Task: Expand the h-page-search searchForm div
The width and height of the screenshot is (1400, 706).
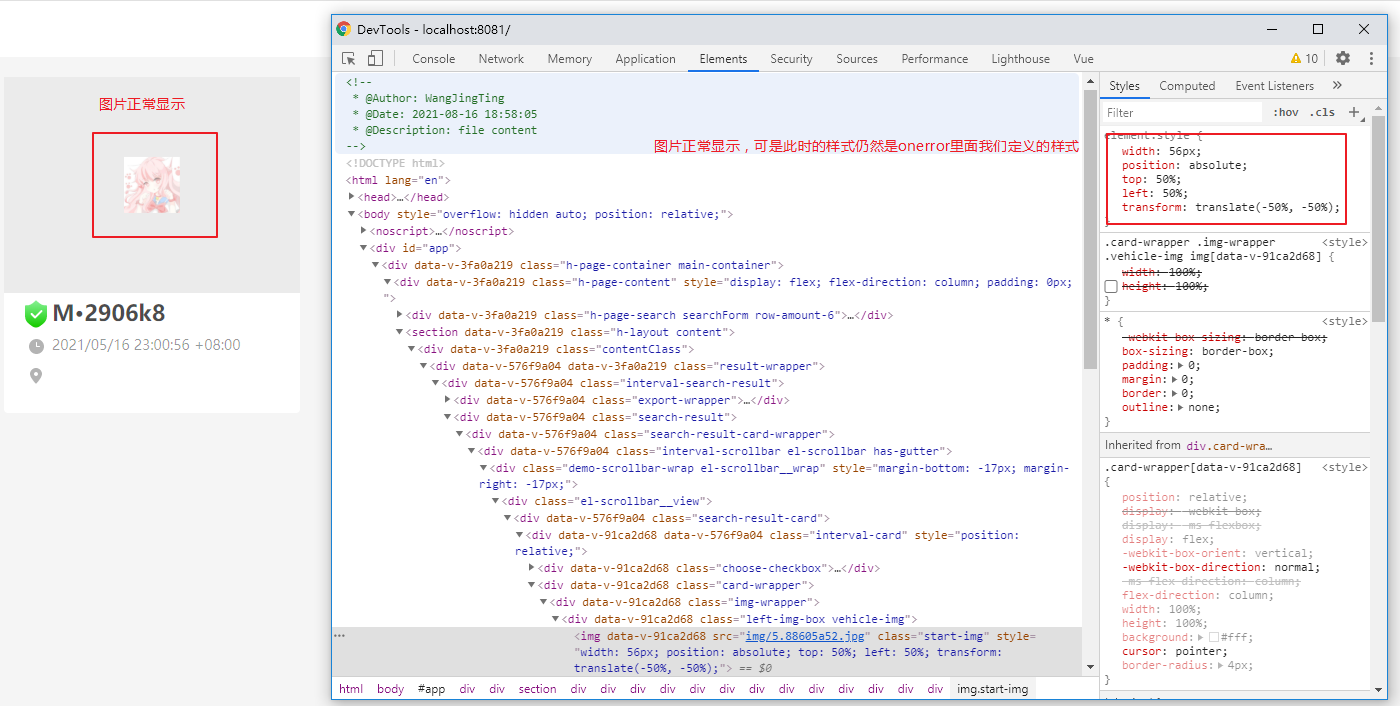Action: 399,315
